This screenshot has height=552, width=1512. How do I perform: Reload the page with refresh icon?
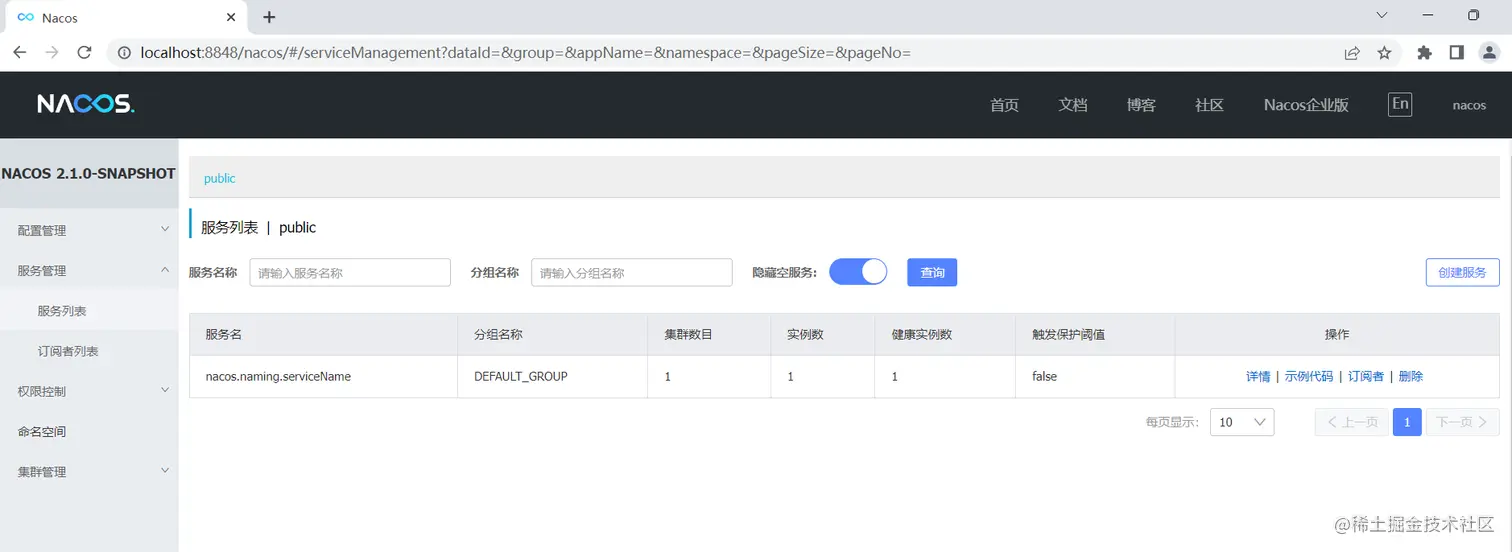pos(84,53)
